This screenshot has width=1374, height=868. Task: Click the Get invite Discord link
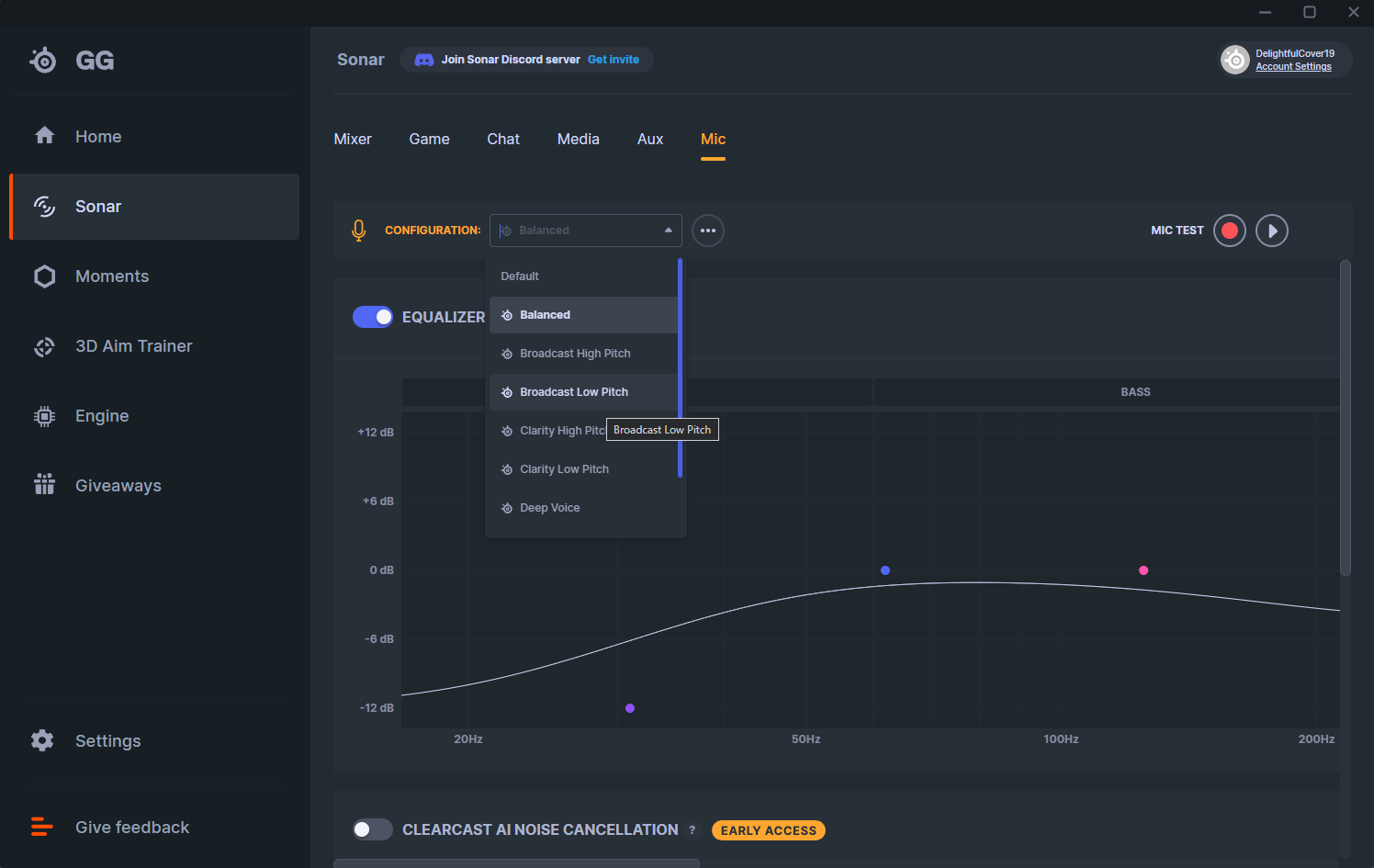click(x=614, y=60)
